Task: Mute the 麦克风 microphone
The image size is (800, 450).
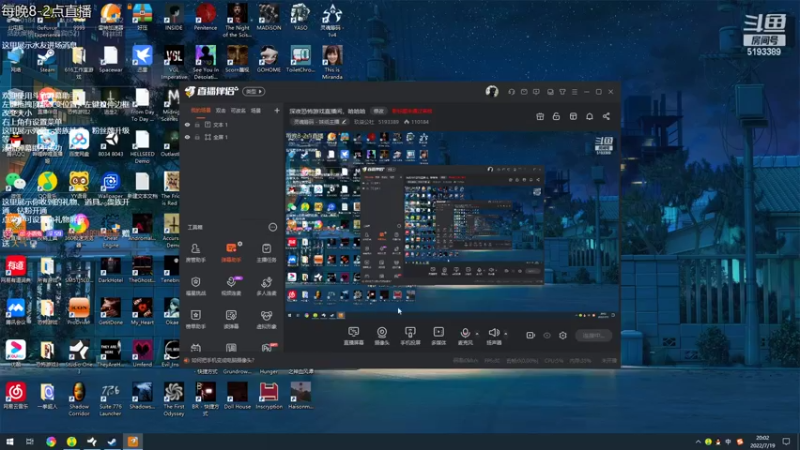Action: point(465,336)
